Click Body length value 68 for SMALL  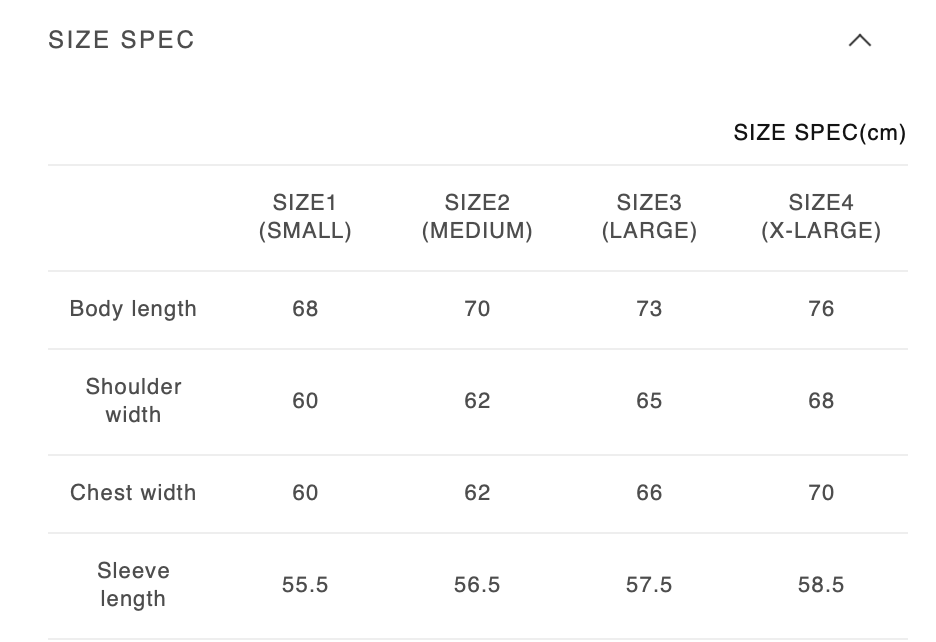(305, 309)
